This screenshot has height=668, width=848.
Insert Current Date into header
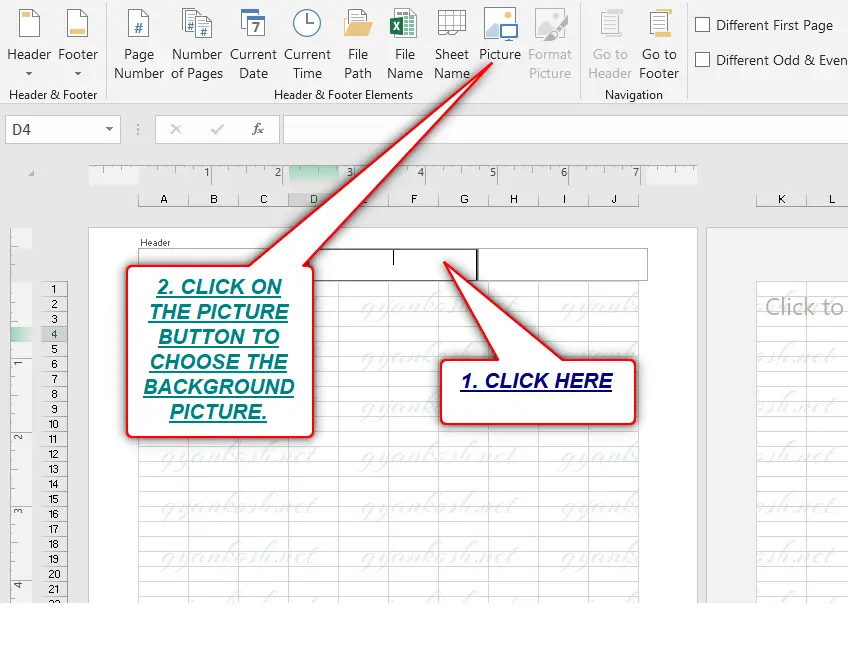coord(253,43)
